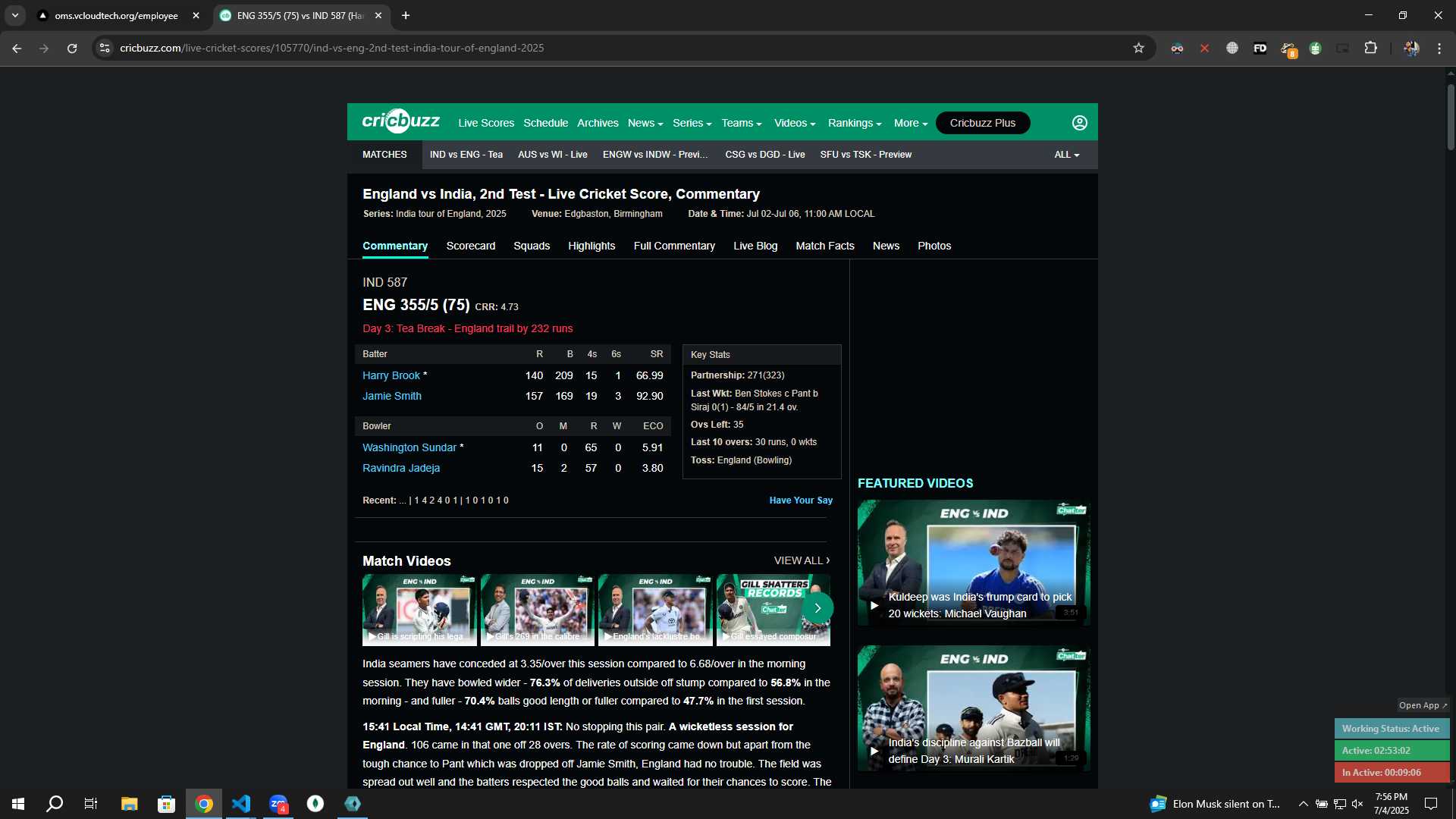Open a new browser tab
Viewport: 1456px width, 819px height.
coord(406,15)
